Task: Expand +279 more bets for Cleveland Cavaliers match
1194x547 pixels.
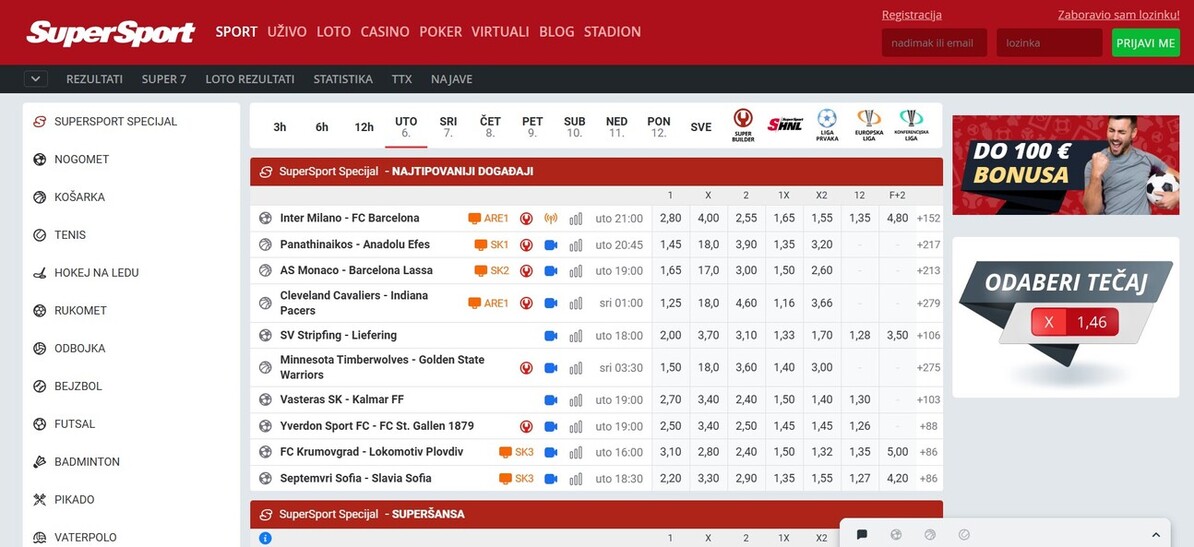Action: 929,303
